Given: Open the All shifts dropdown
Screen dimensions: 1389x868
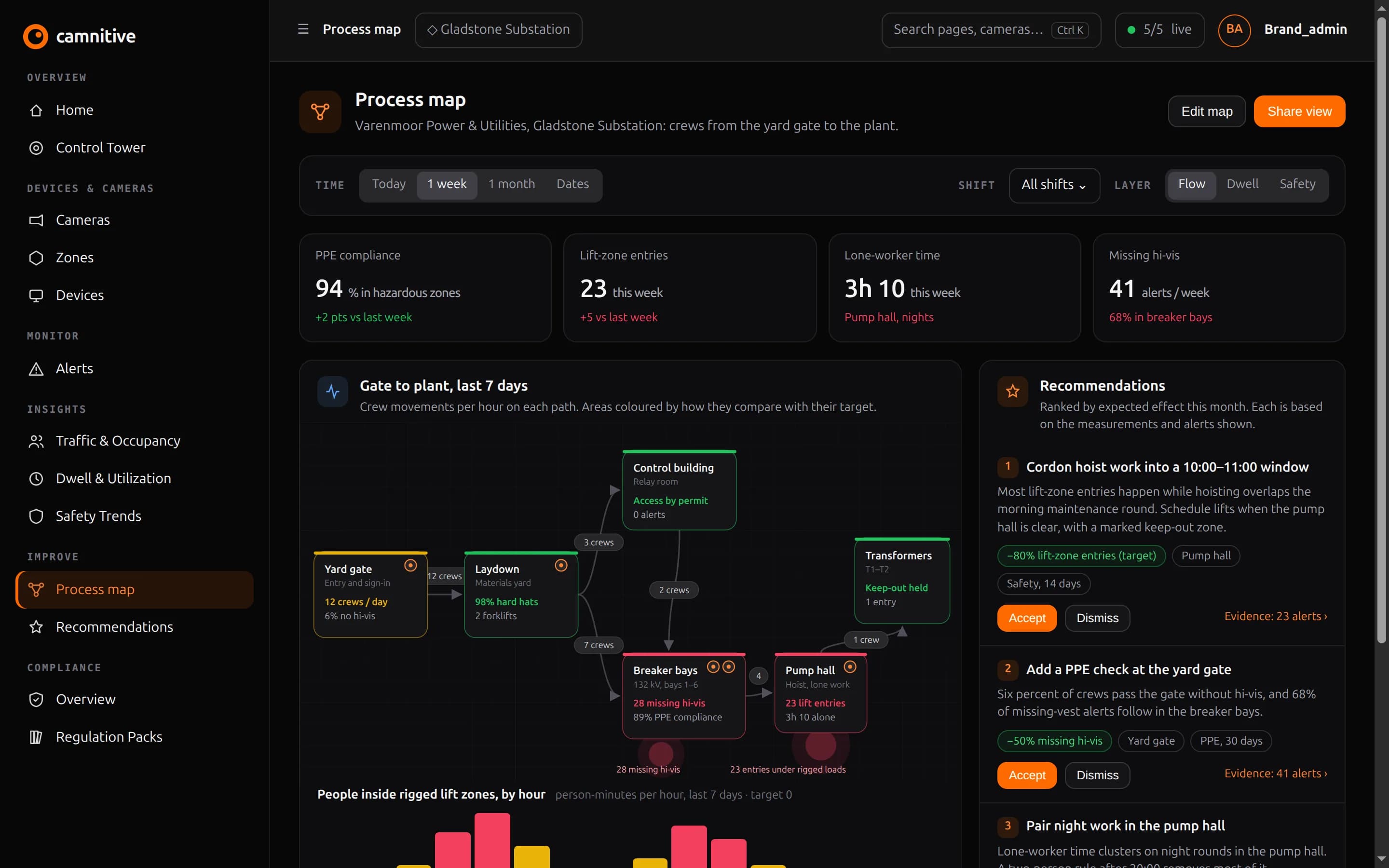Looking at the screenshot, I should pos(1054,185).
